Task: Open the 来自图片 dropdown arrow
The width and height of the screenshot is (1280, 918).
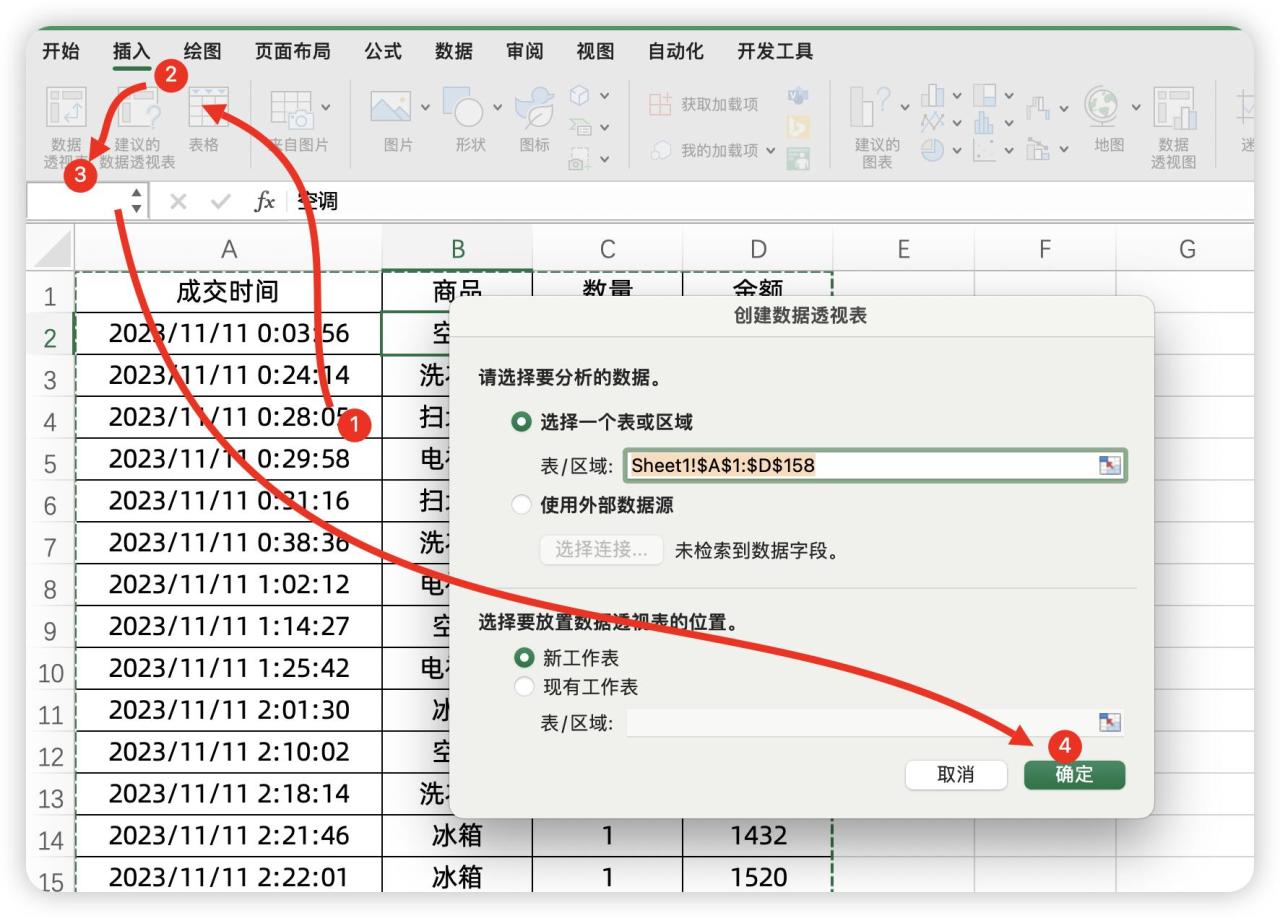Action: 326,106
